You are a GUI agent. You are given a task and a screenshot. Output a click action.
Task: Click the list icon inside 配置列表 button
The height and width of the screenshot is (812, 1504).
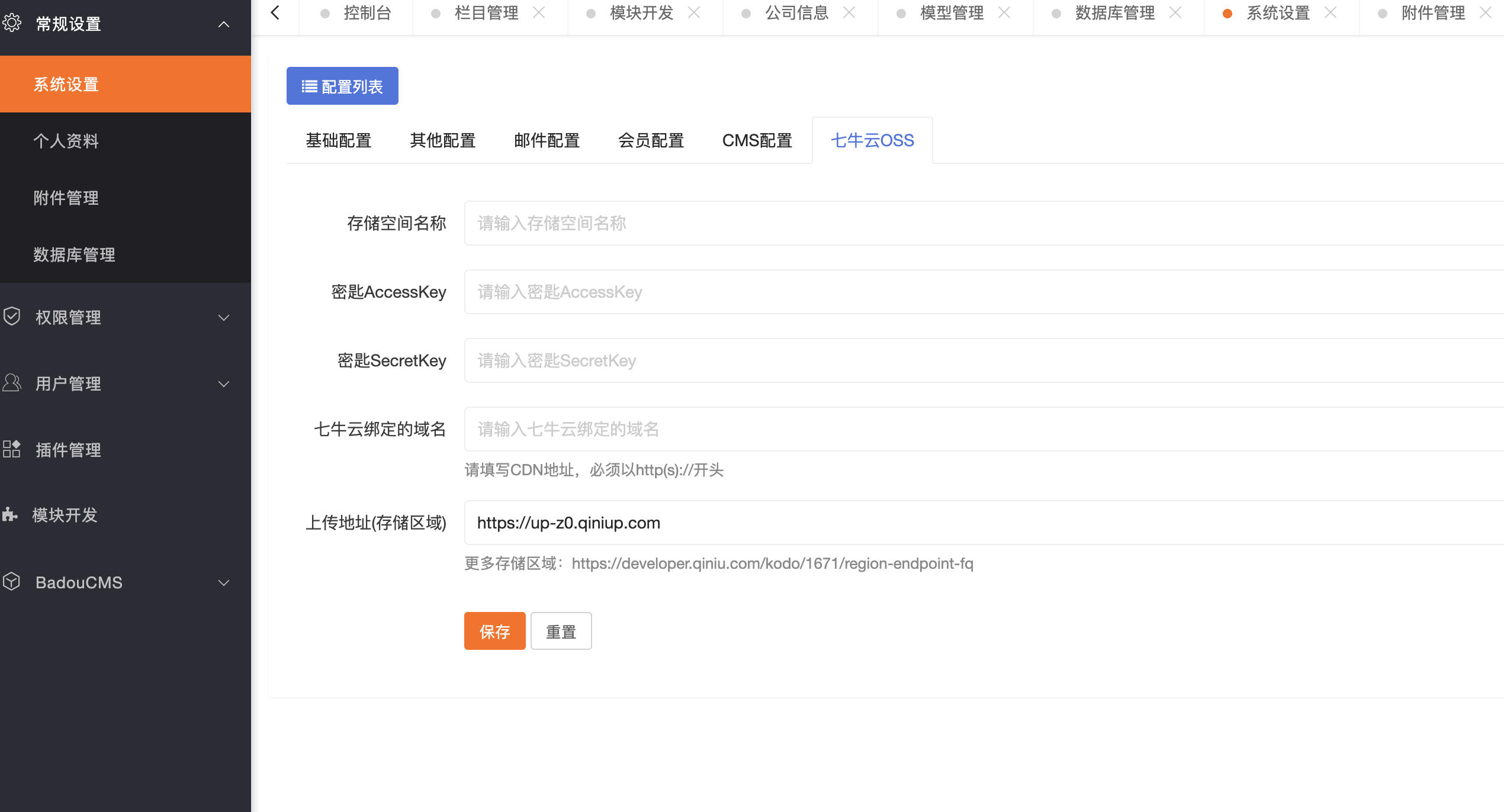[x=309, y=85]
